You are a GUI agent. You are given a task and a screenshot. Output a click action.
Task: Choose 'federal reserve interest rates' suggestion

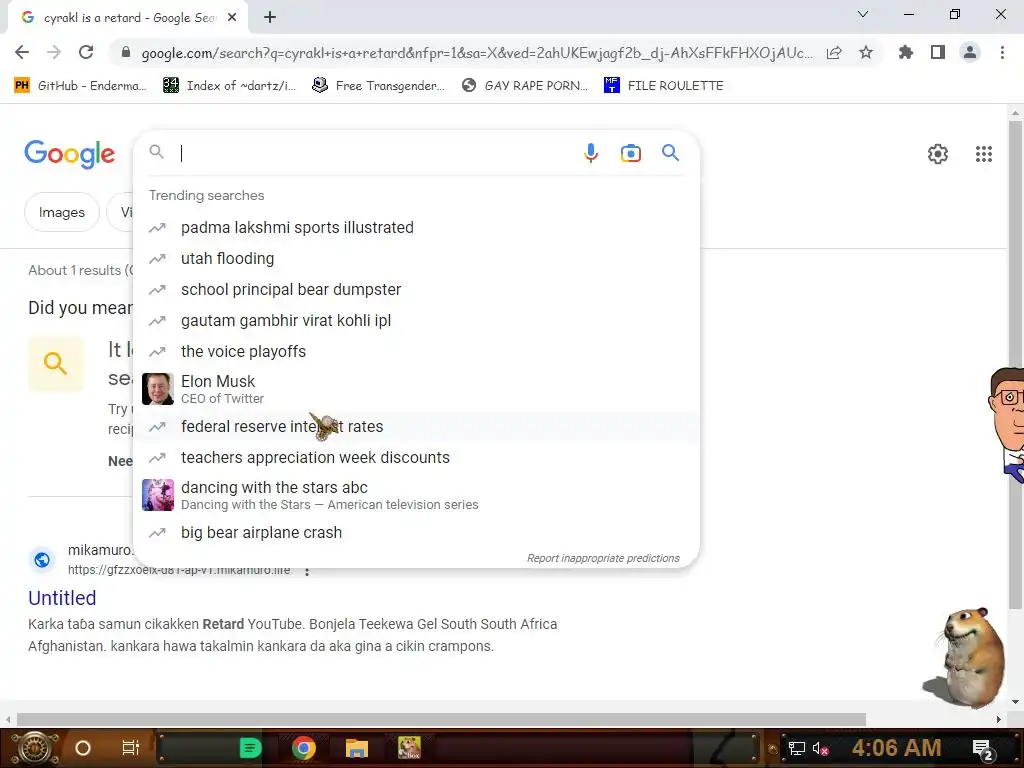(x=416, y=426)
